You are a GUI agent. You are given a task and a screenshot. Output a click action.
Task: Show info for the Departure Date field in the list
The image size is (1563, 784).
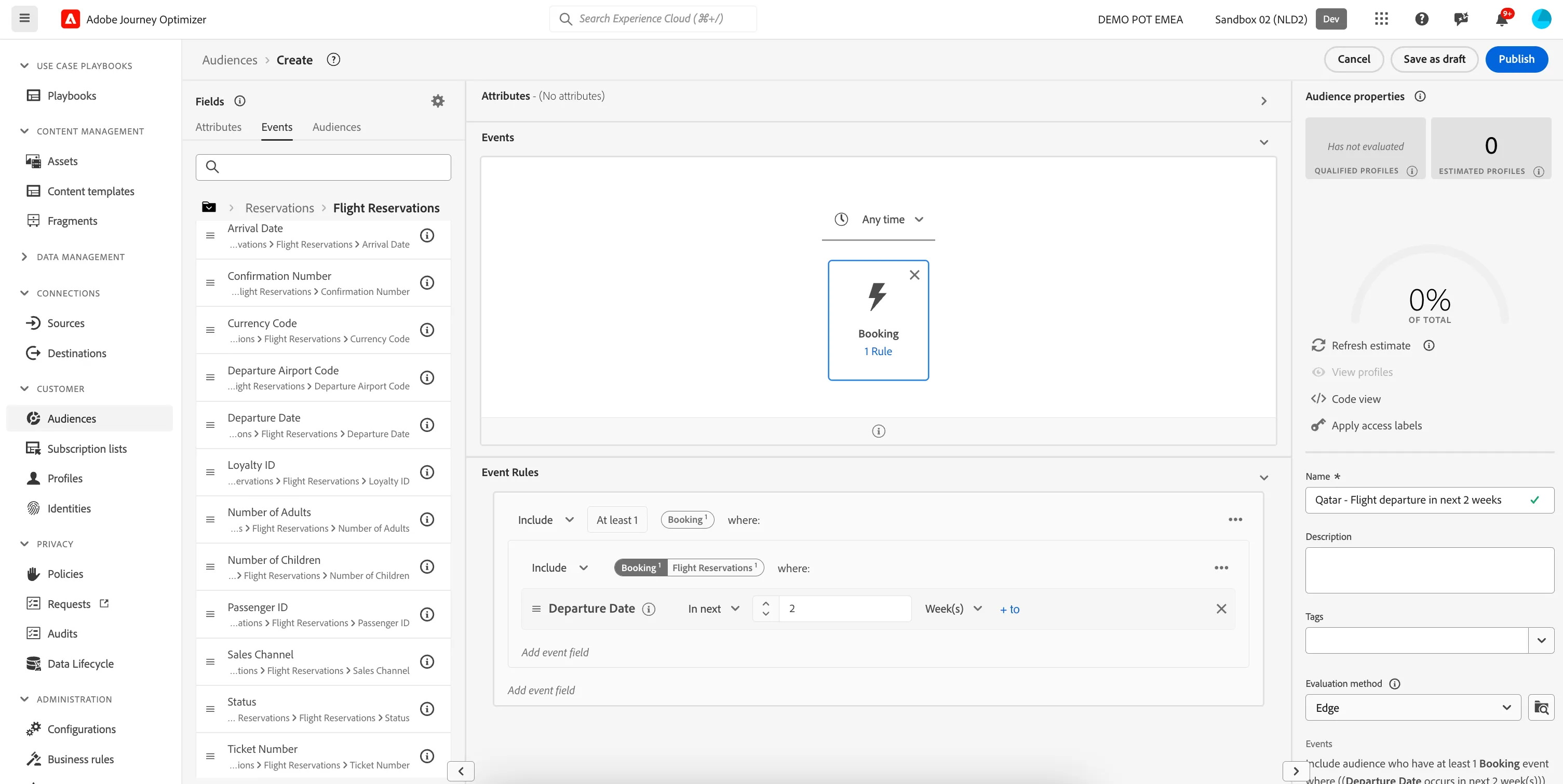[427, 425]
